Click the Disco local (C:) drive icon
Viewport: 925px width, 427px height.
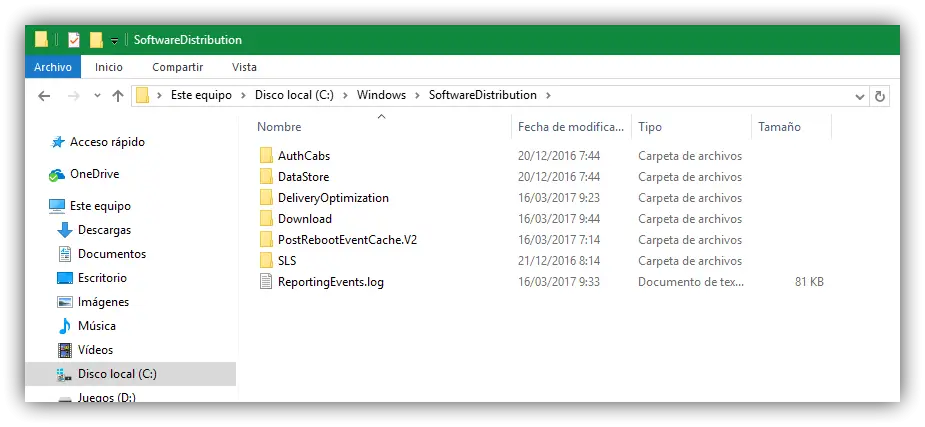pyautogui.click(x=64, y=375)
